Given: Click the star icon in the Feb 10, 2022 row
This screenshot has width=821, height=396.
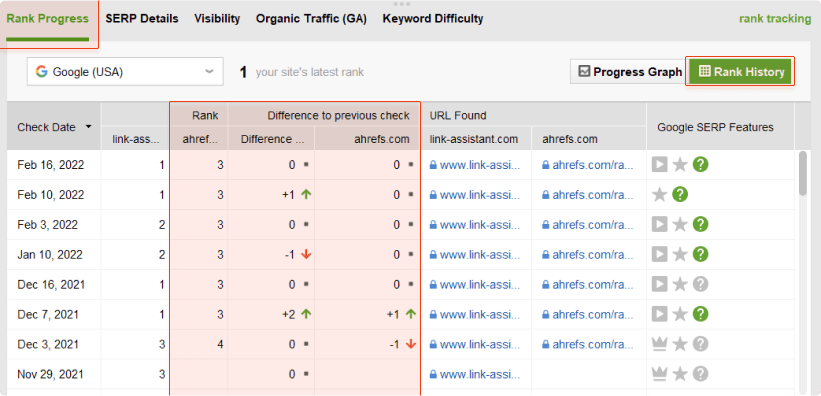Looking at the screenshot, I should 660,195.
